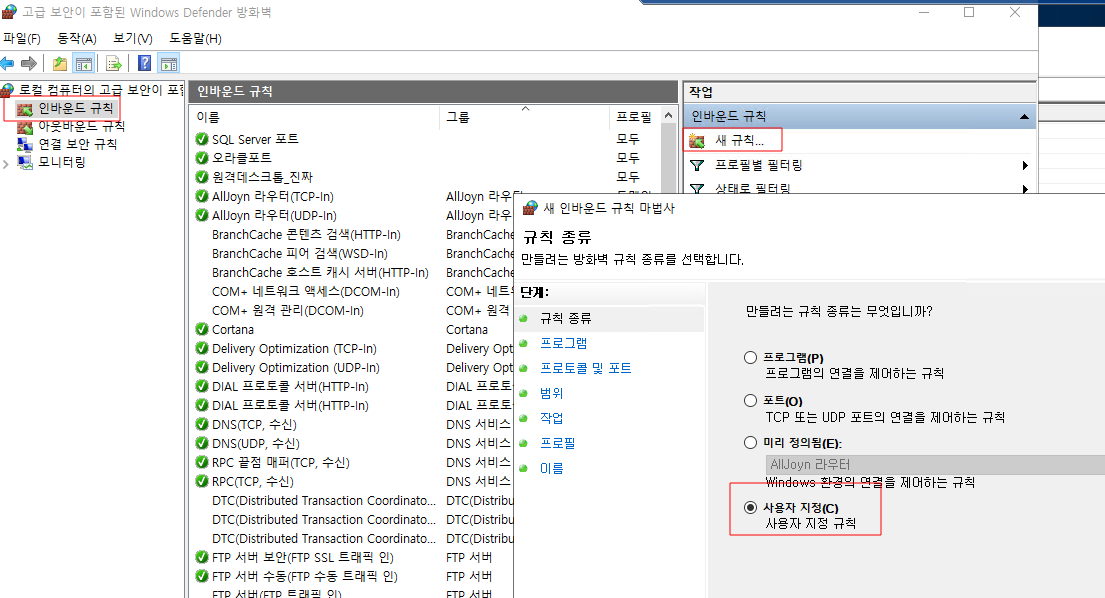Go to the 프로그램 wizard step
This screenshot has height=598, width=1105.
pyautogui.click(x=563, y=343)
